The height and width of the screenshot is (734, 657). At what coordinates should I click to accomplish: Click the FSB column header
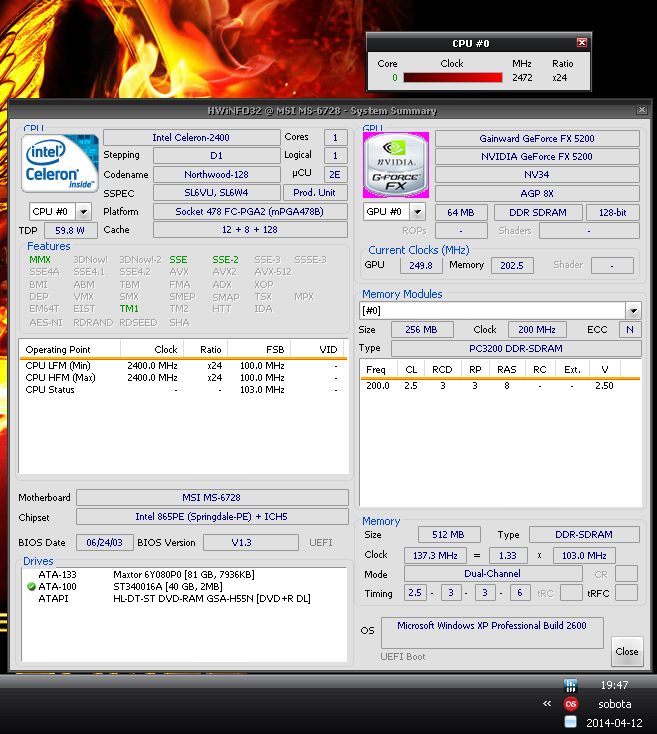point(259,350)
